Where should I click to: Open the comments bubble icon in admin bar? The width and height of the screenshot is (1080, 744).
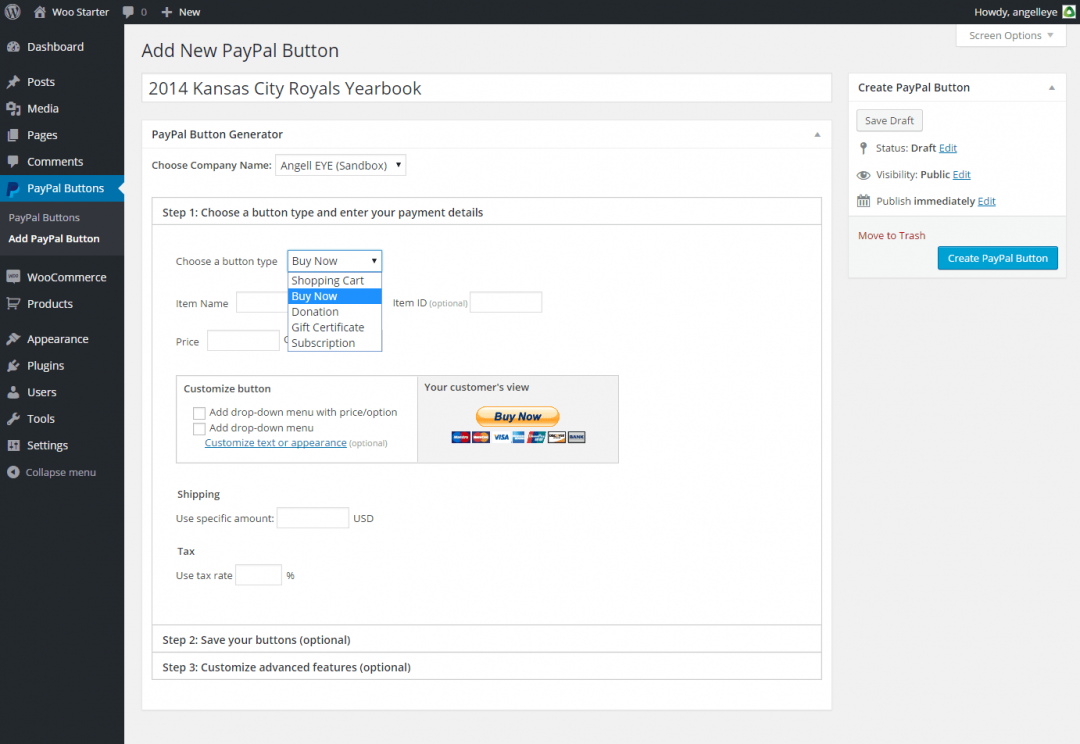coord(128,11)
